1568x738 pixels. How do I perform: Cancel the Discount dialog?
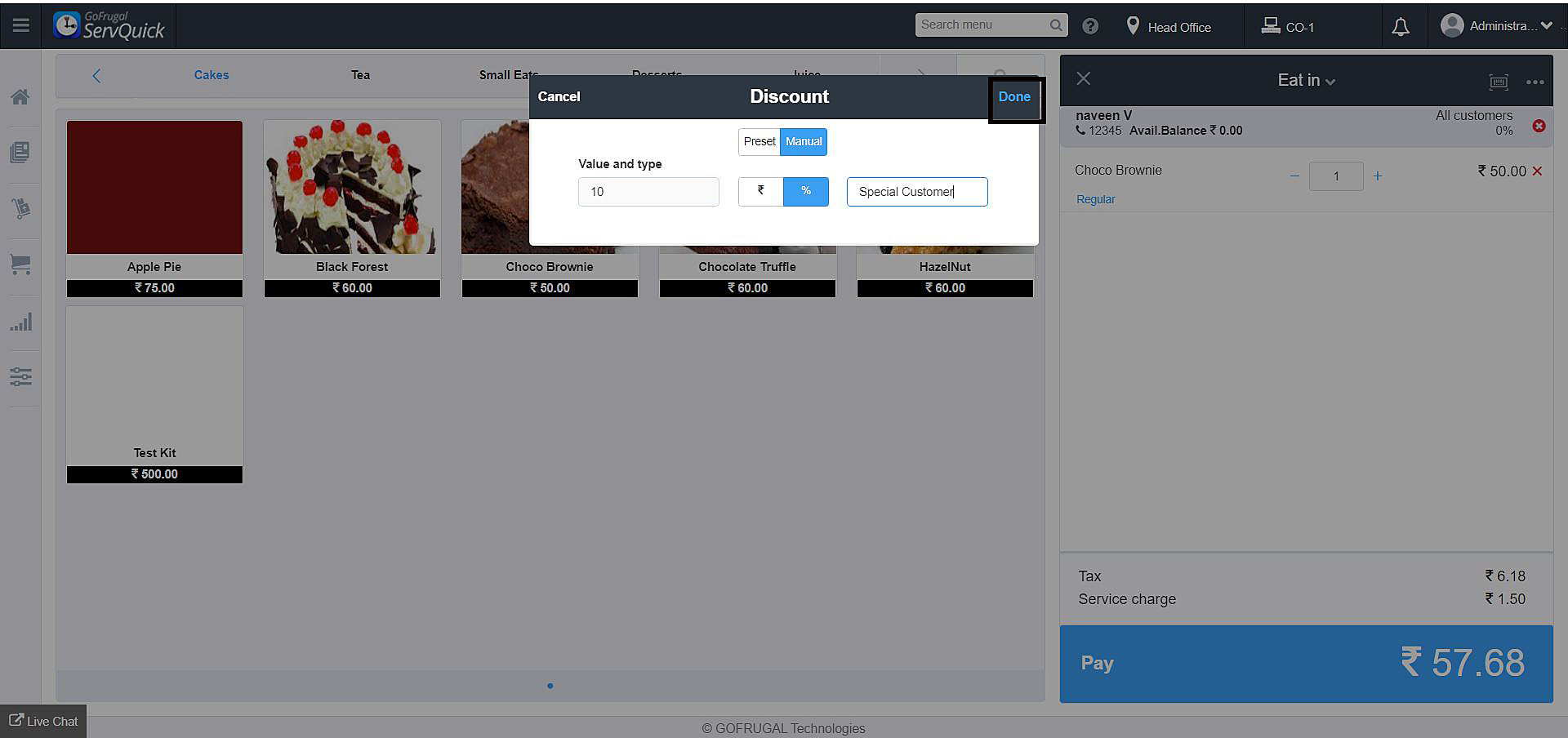(559, 96)
